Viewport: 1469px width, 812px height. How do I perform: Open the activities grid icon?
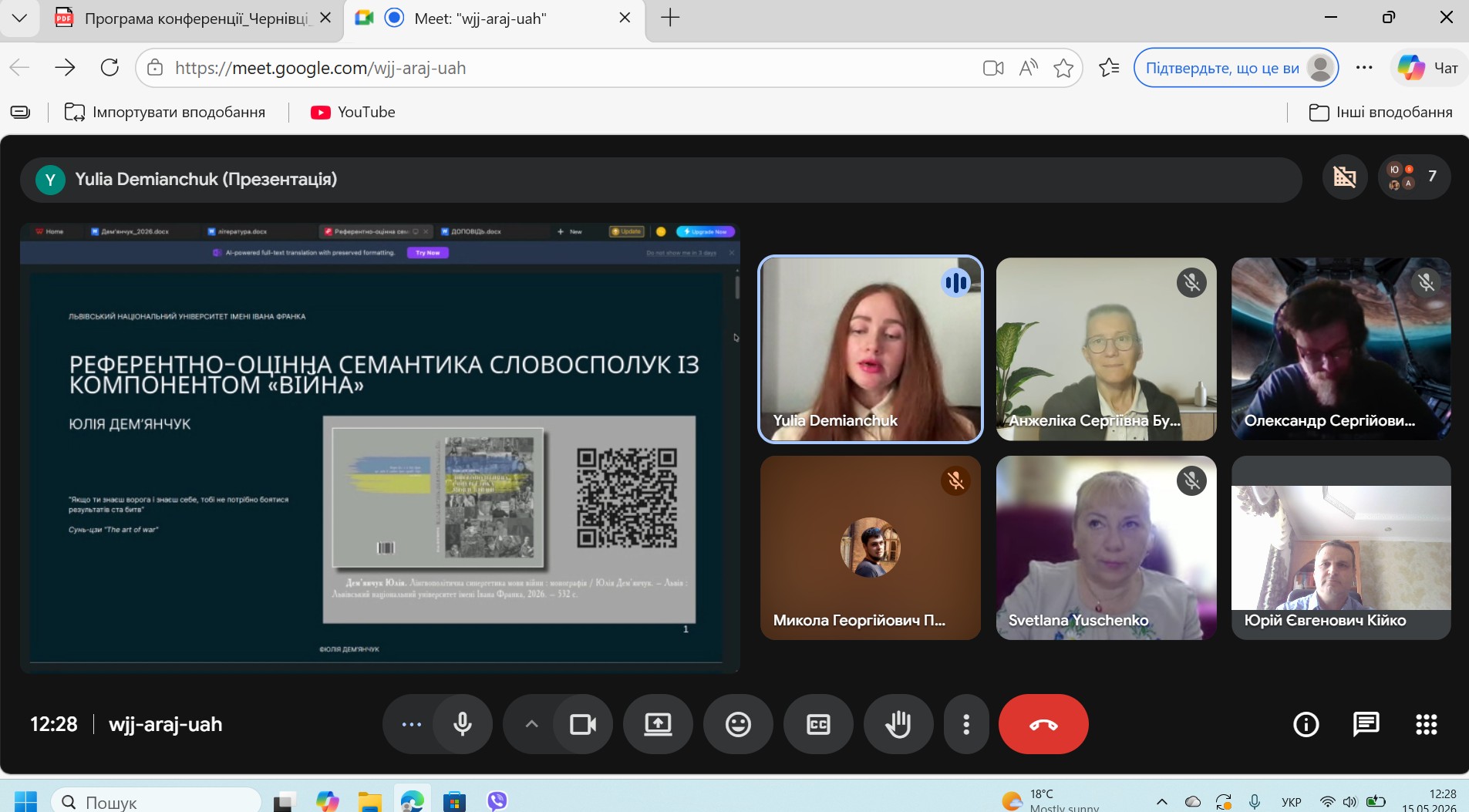pyautogui.click(x=1426, y=724)
